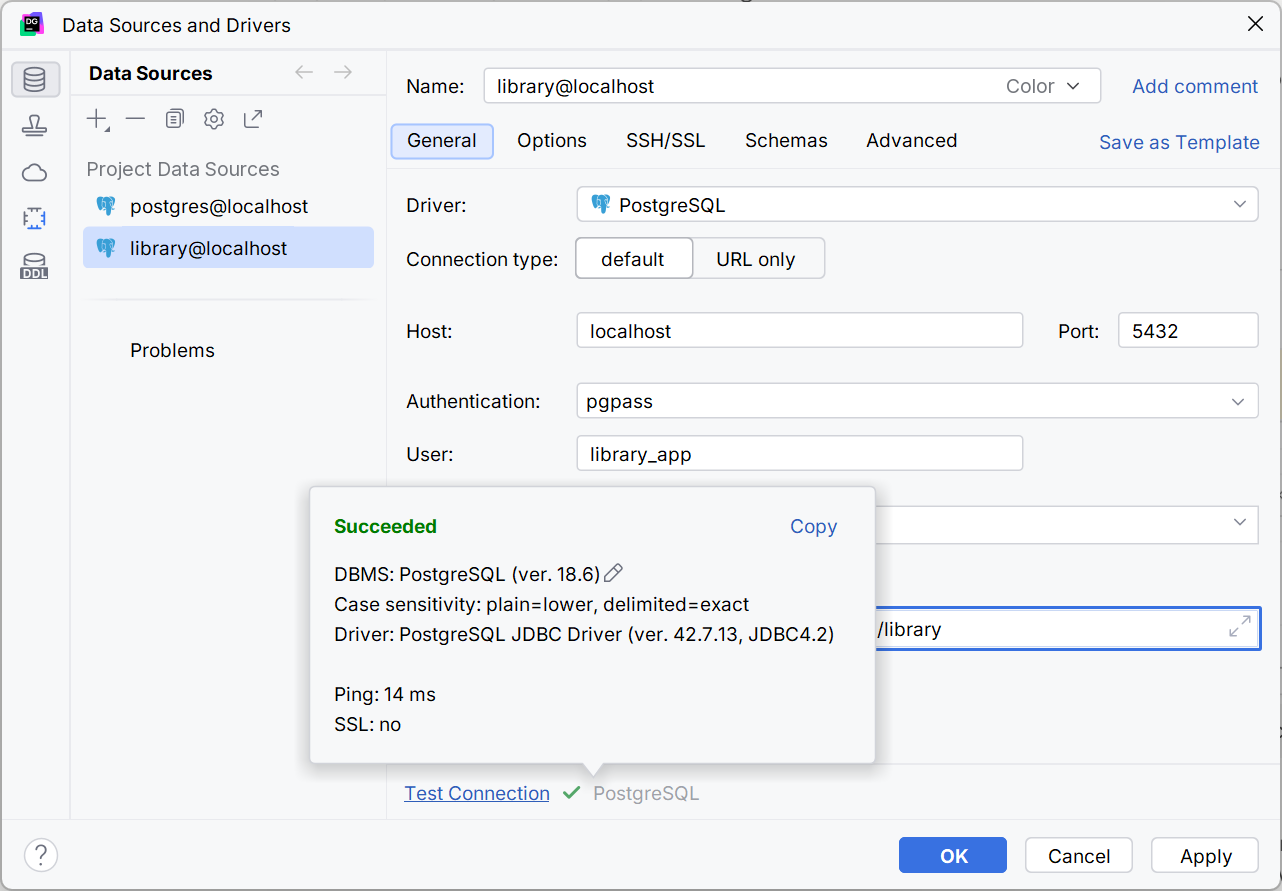Open the Problems entry in the list
The height and width of the screenshot is (891, 1282).
click(172, 350)
